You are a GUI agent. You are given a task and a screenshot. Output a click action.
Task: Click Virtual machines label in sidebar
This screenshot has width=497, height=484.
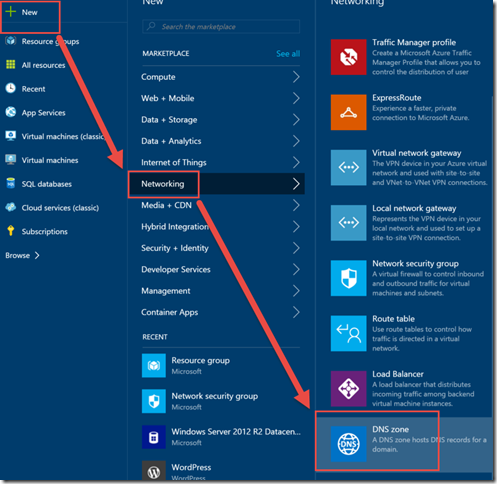50,160
